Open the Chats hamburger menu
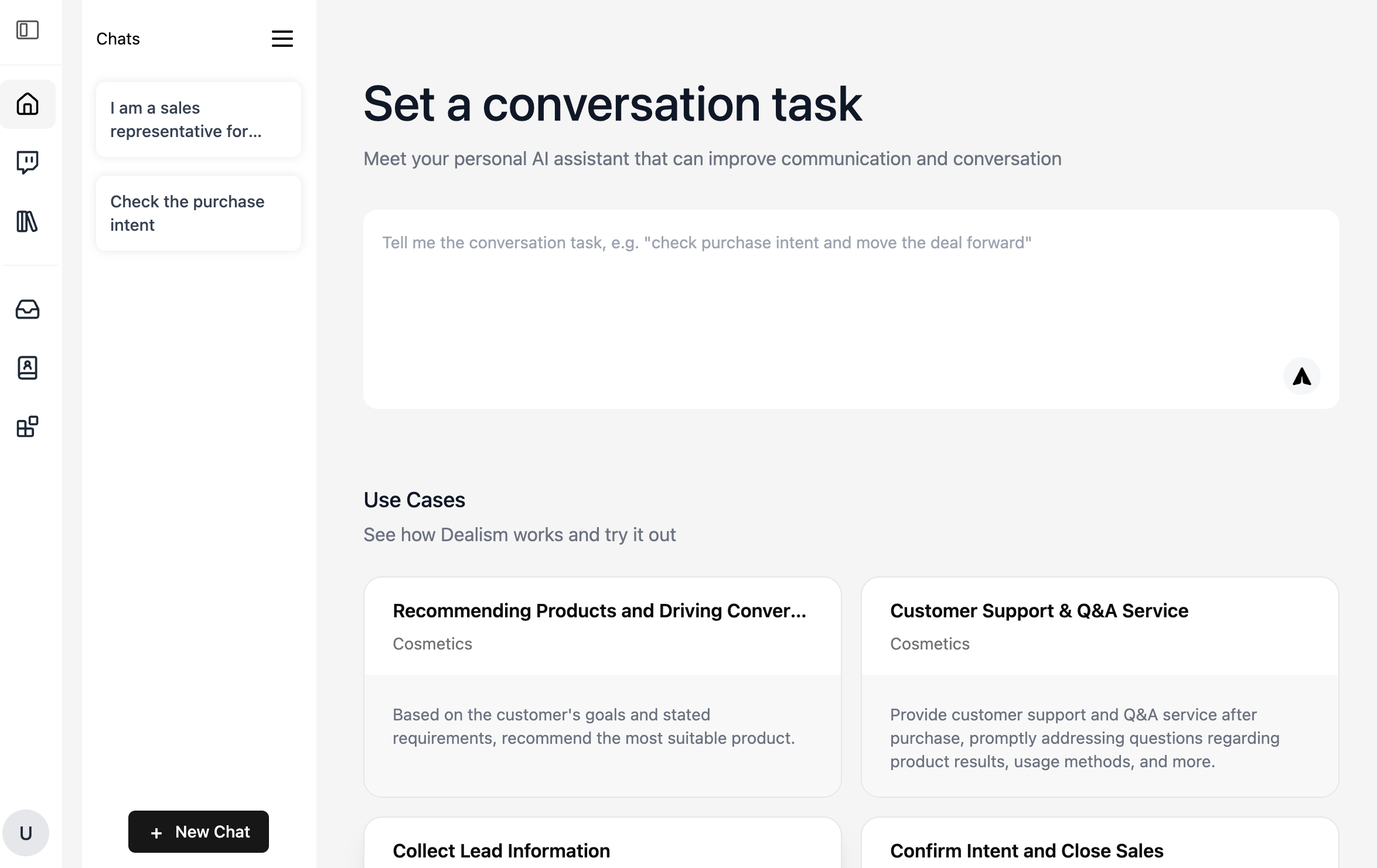 [282, 39]
